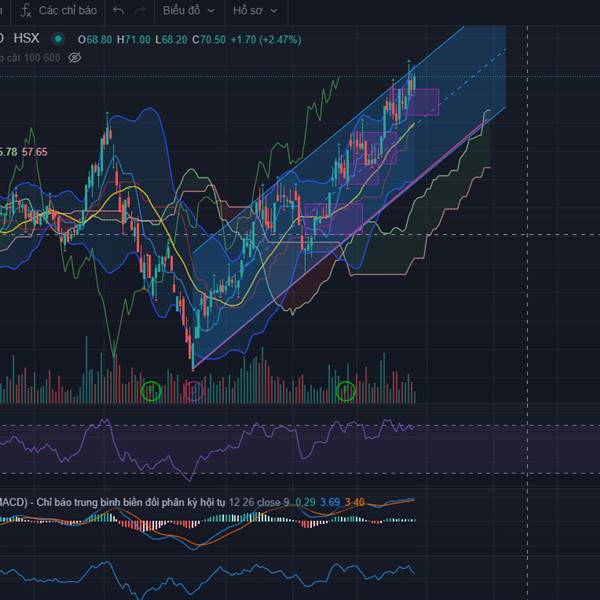
Task: Click the MACD indicator title label
Action: [x=112, y=502]
